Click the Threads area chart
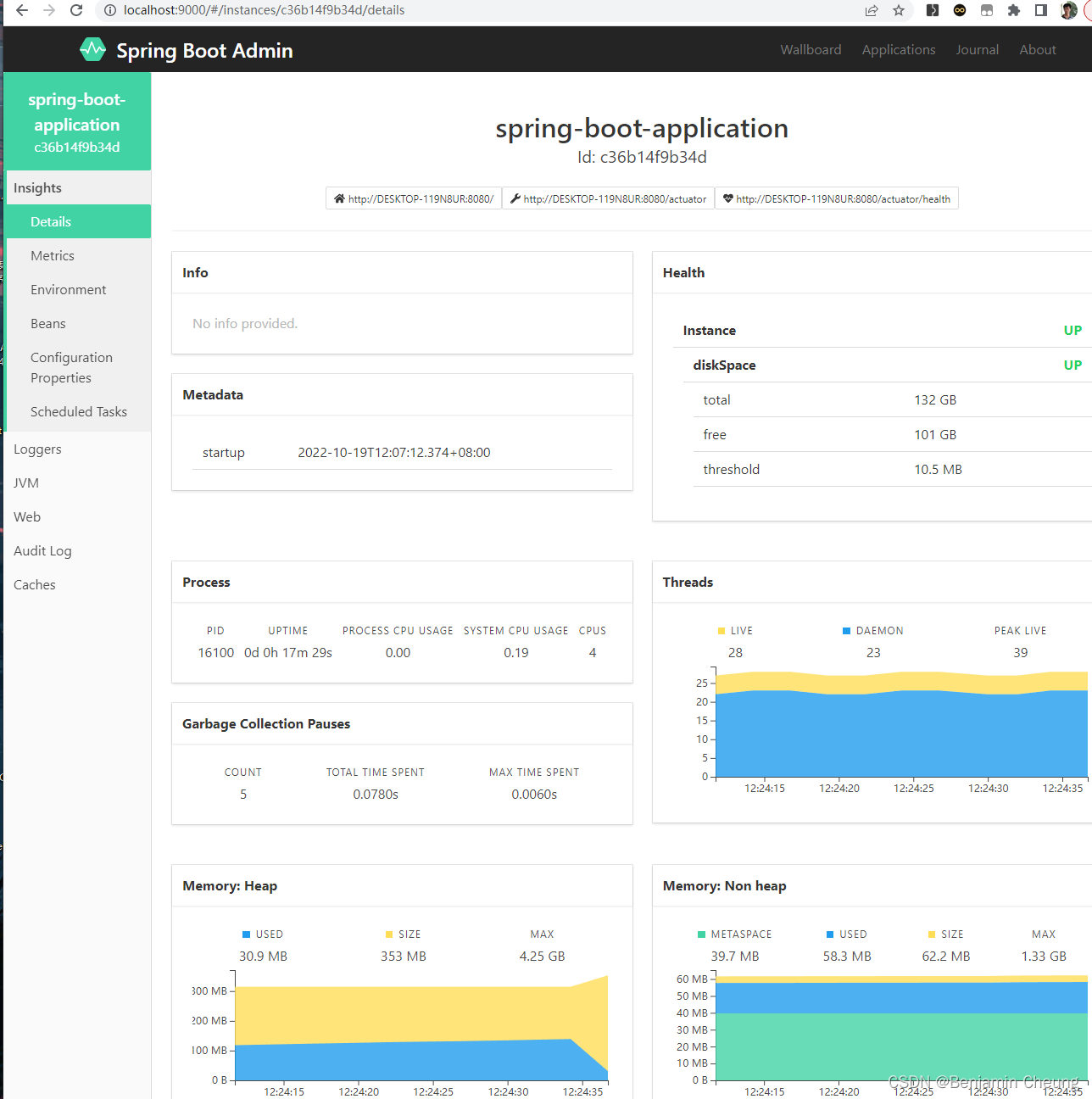The height and width of the screenshot is (1099, 1092). click(x=901, y=723)
